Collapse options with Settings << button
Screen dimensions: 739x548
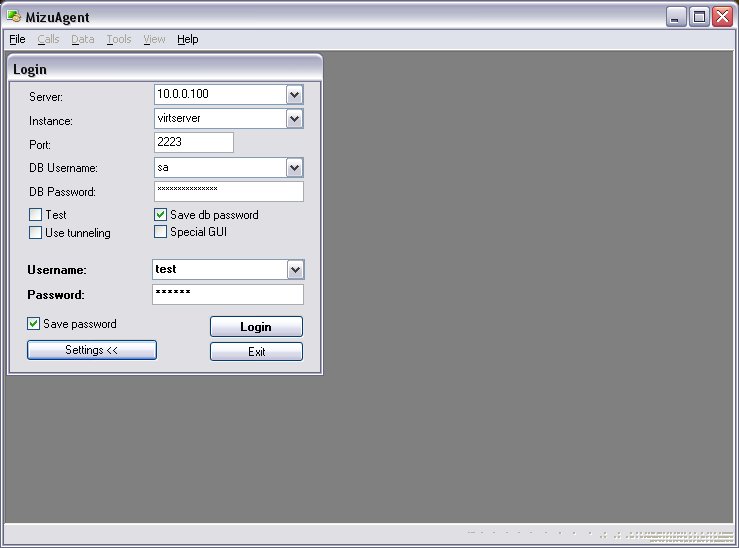pos(92,350)
